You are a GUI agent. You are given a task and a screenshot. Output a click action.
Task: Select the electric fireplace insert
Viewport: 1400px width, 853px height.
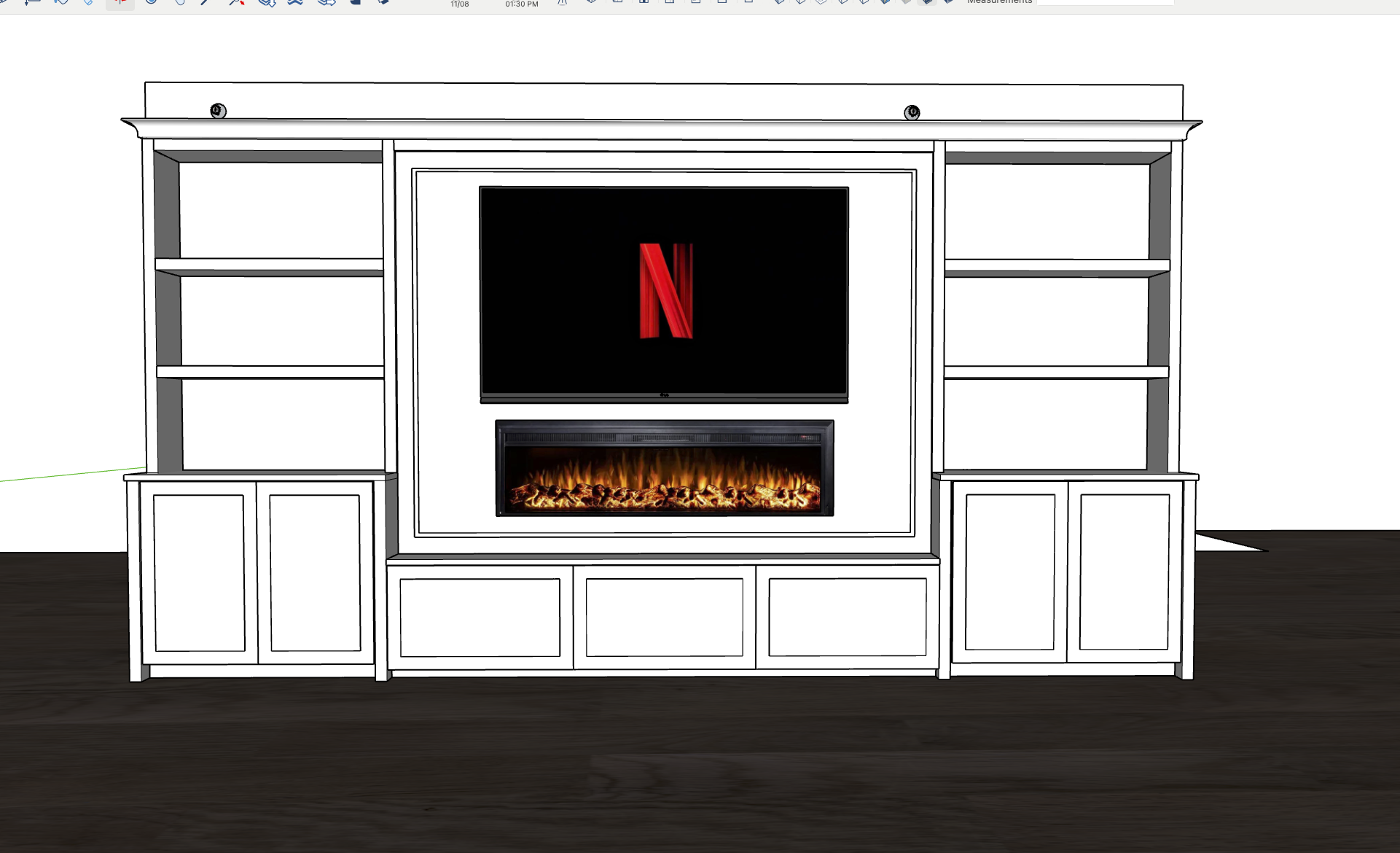coord(664,468)
